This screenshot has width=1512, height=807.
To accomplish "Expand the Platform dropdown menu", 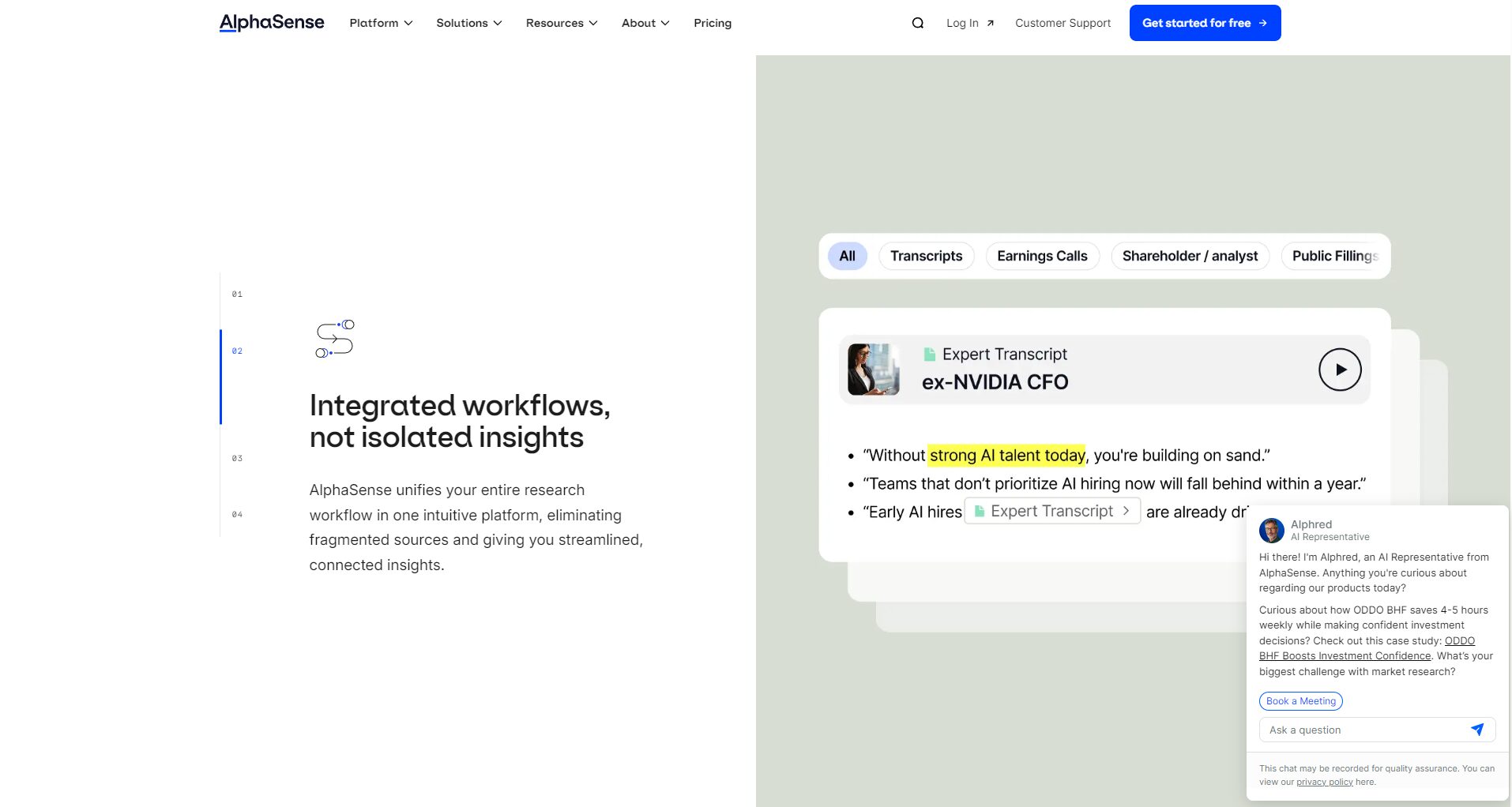I will [381, 23].
